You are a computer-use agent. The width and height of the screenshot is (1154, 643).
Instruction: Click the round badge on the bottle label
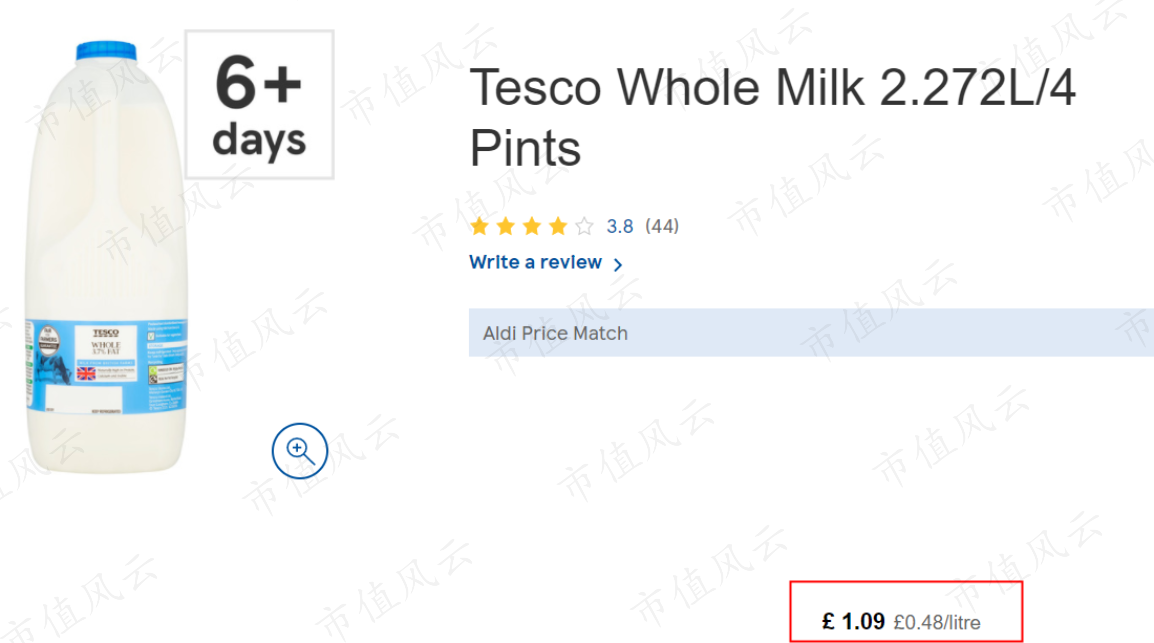pyautogui.click(x=49, y=340)
